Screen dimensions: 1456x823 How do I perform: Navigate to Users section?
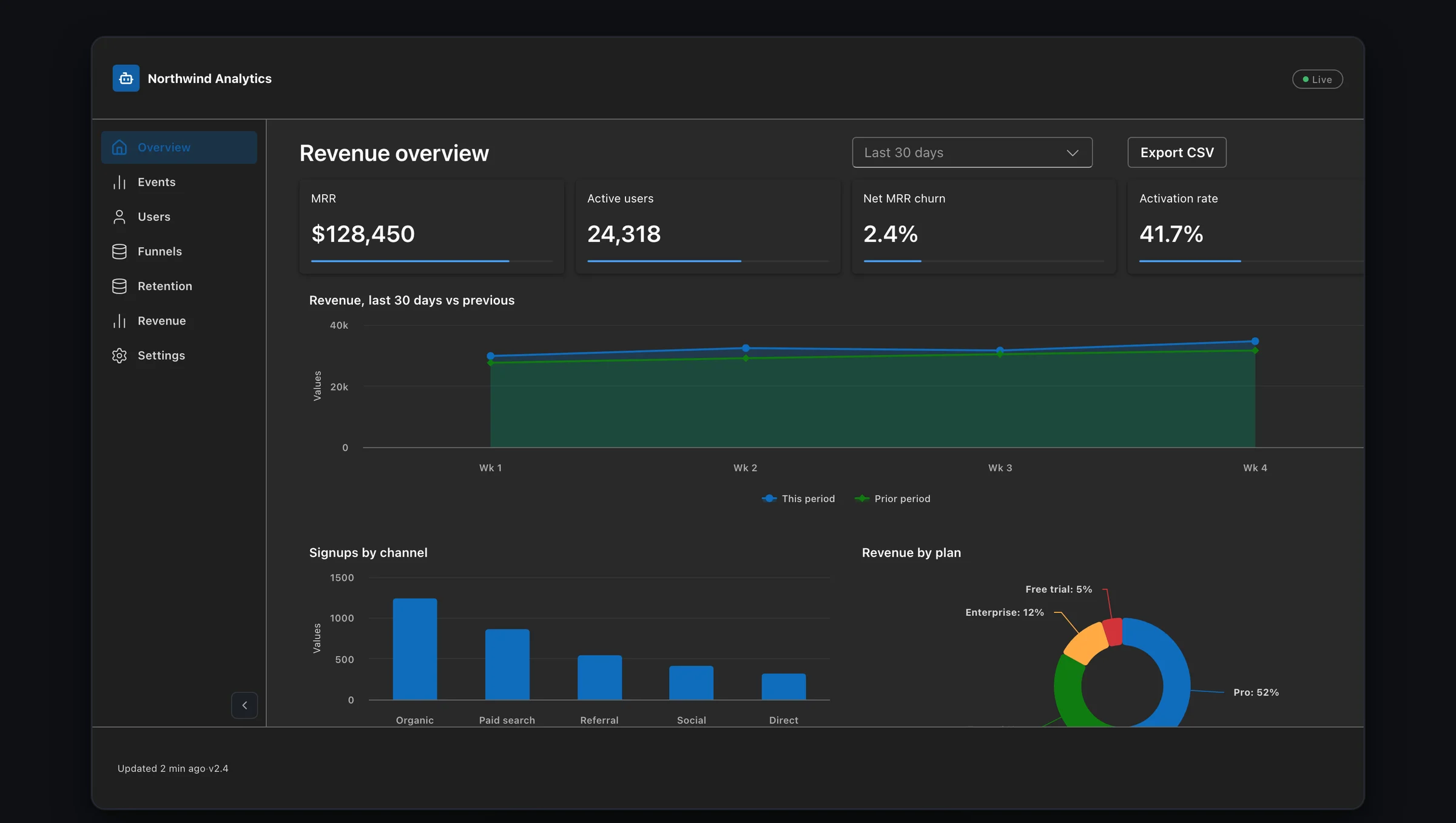point(179,217)
